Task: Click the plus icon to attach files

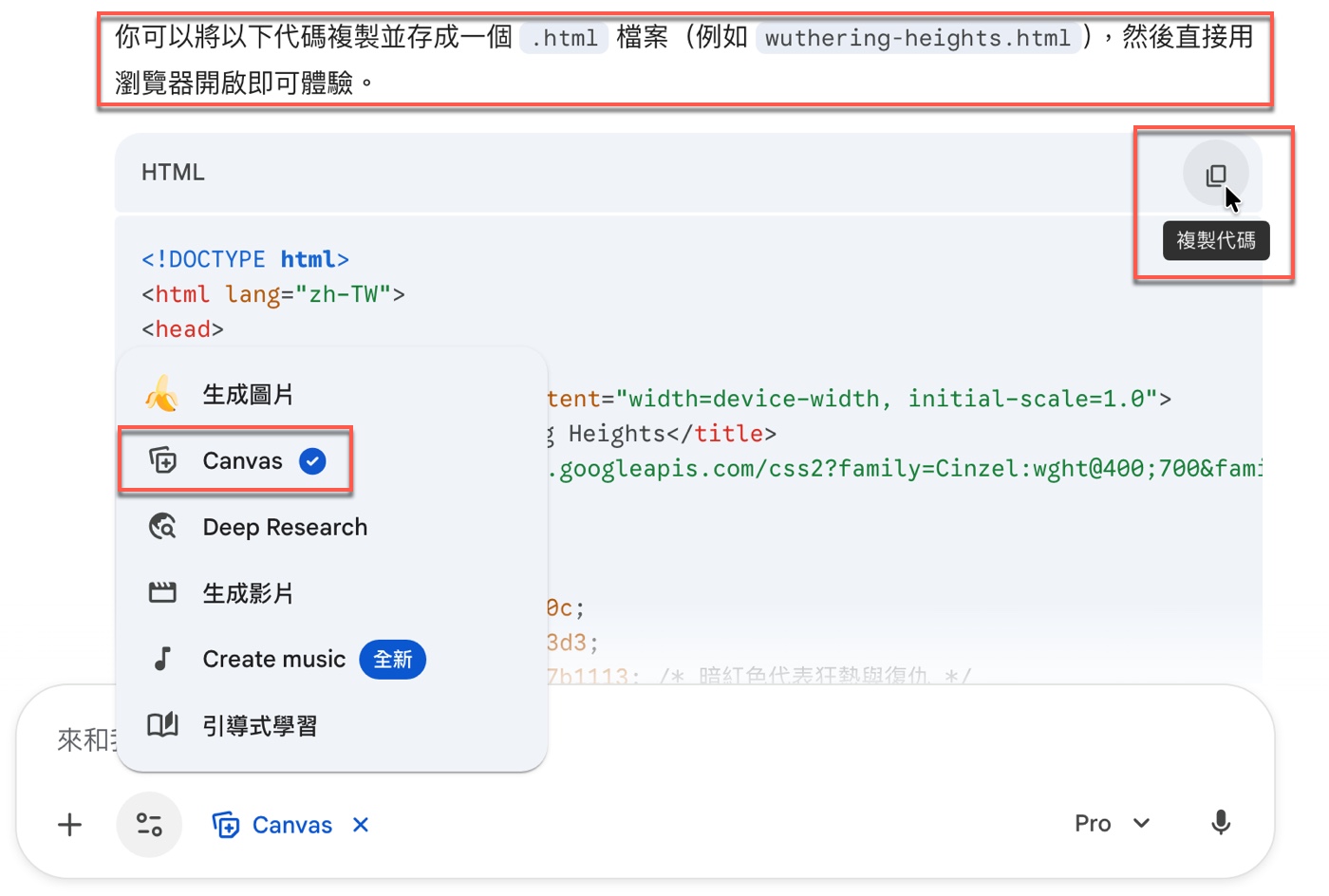Action: pyautogui.click(x=68, y=824)
